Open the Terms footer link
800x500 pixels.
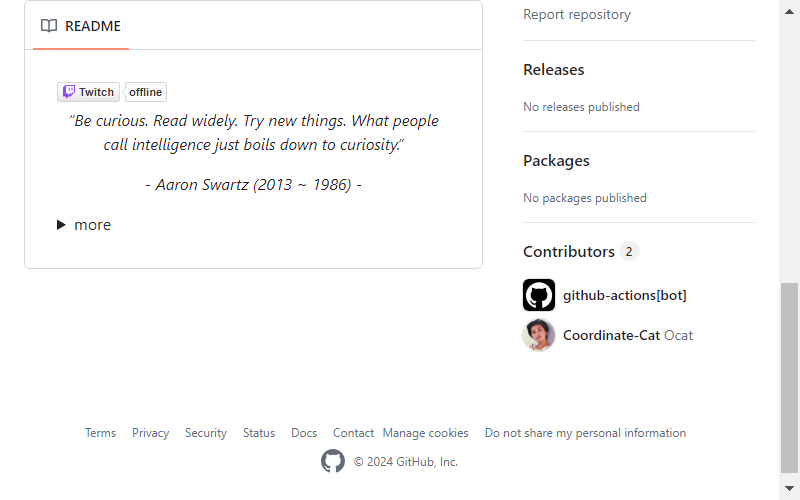tap(100, 433)
